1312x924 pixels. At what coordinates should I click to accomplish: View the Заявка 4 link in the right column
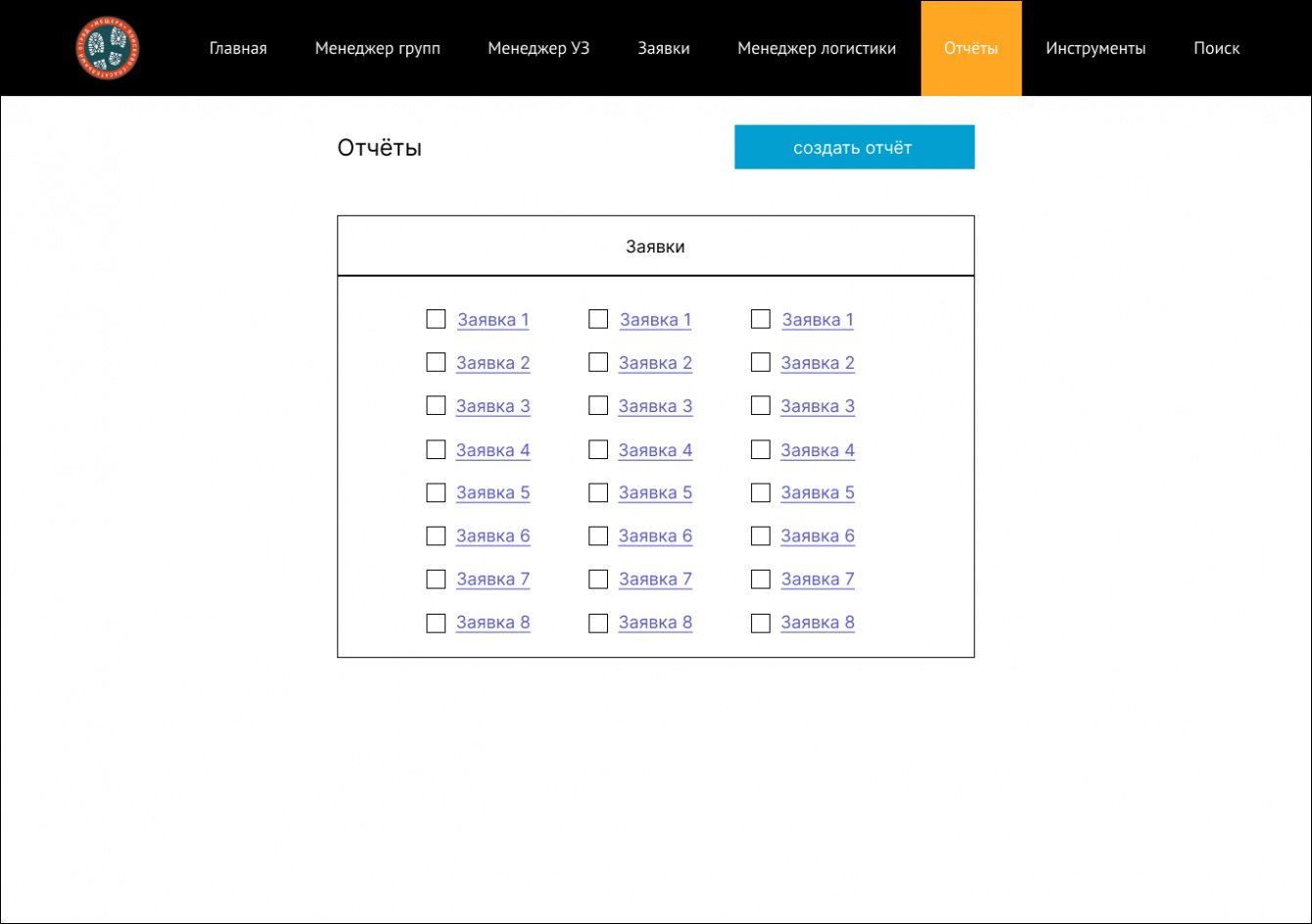pyautogui.click(x=819, y=450)
